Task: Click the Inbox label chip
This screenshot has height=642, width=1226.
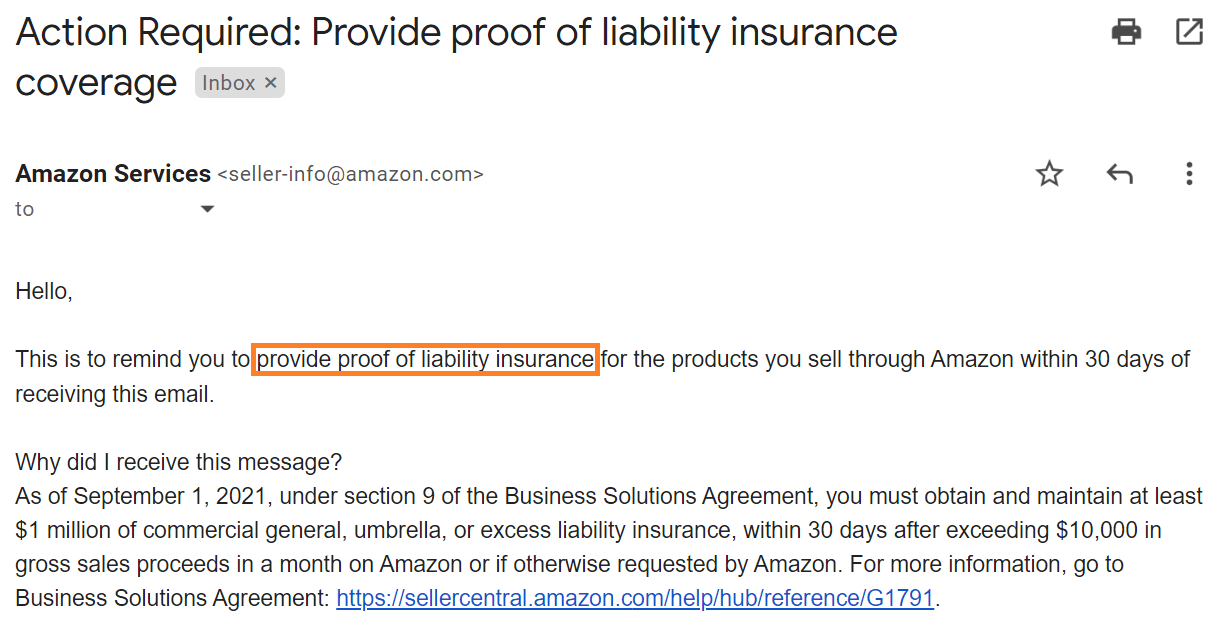Action: click(228, 82)
